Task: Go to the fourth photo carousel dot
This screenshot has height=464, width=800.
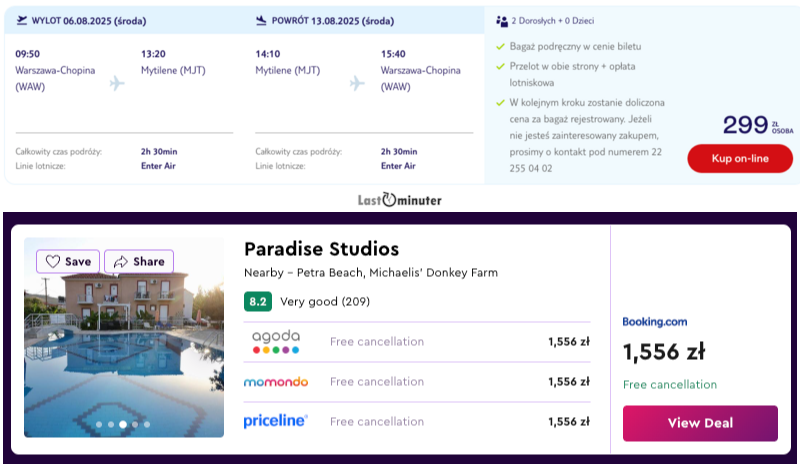Action: click(135, 424)
